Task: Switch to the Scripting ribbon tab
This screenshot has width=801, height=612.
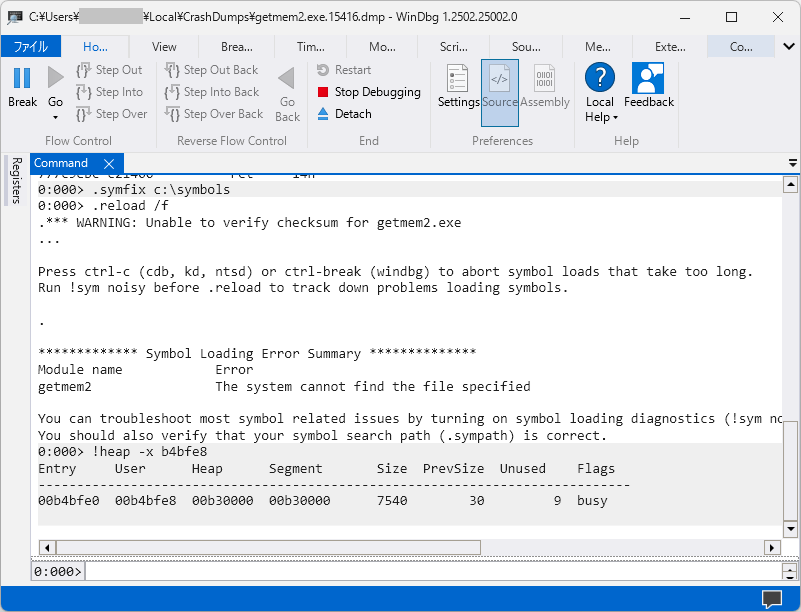Action: pos(454,46)
